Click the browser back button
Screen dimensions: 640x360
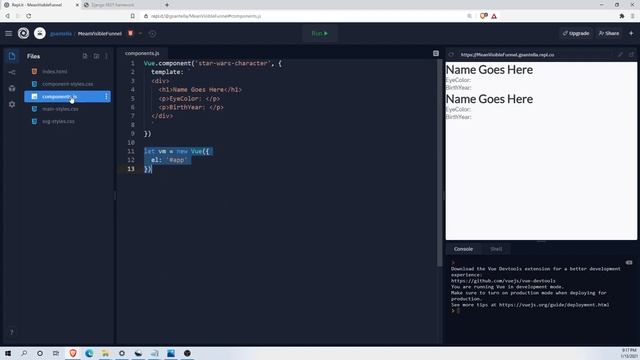pos(7,16)
